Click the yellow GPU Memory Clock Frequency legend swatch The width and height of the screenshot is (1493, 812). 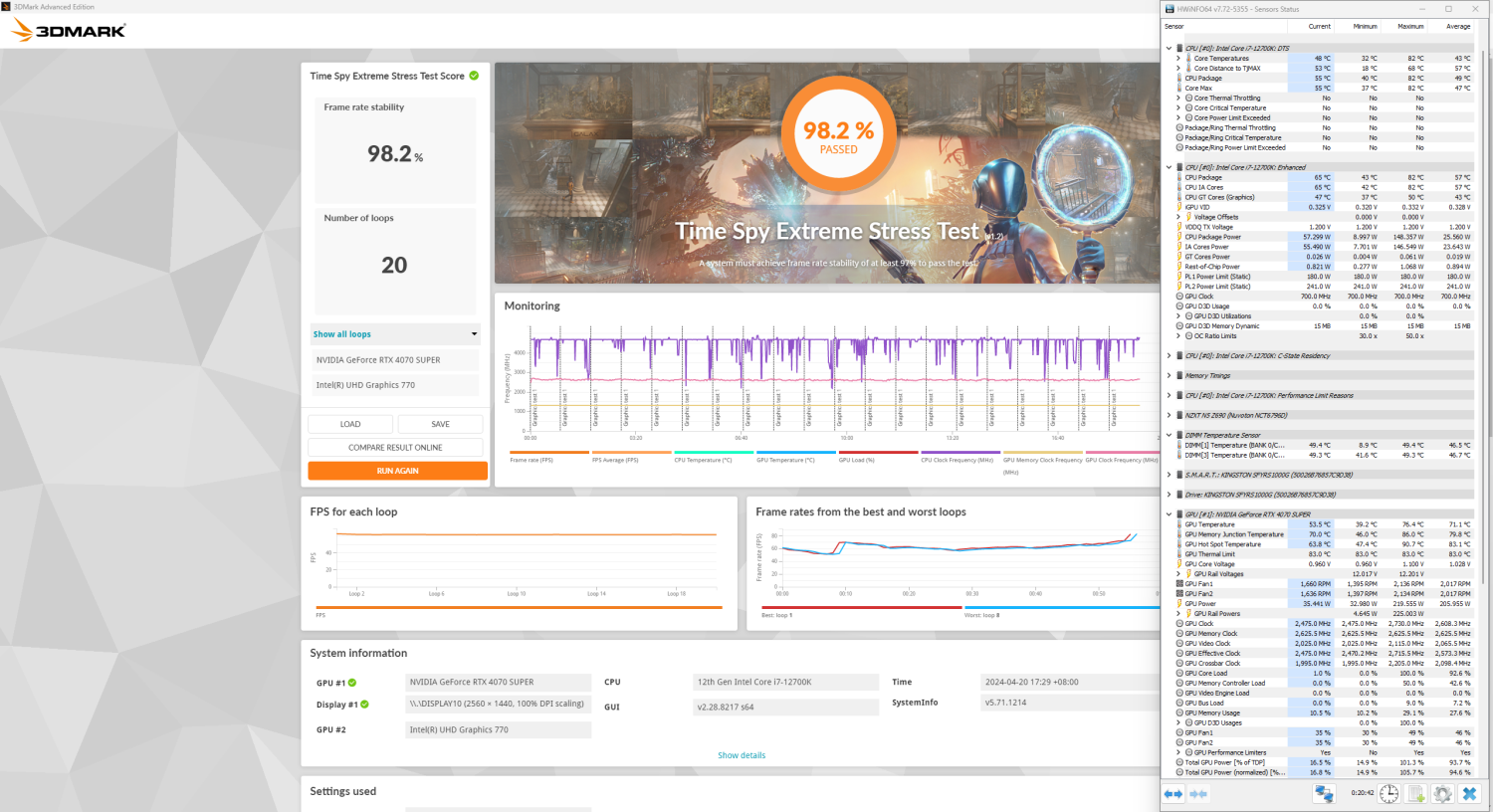[1041, 452]
